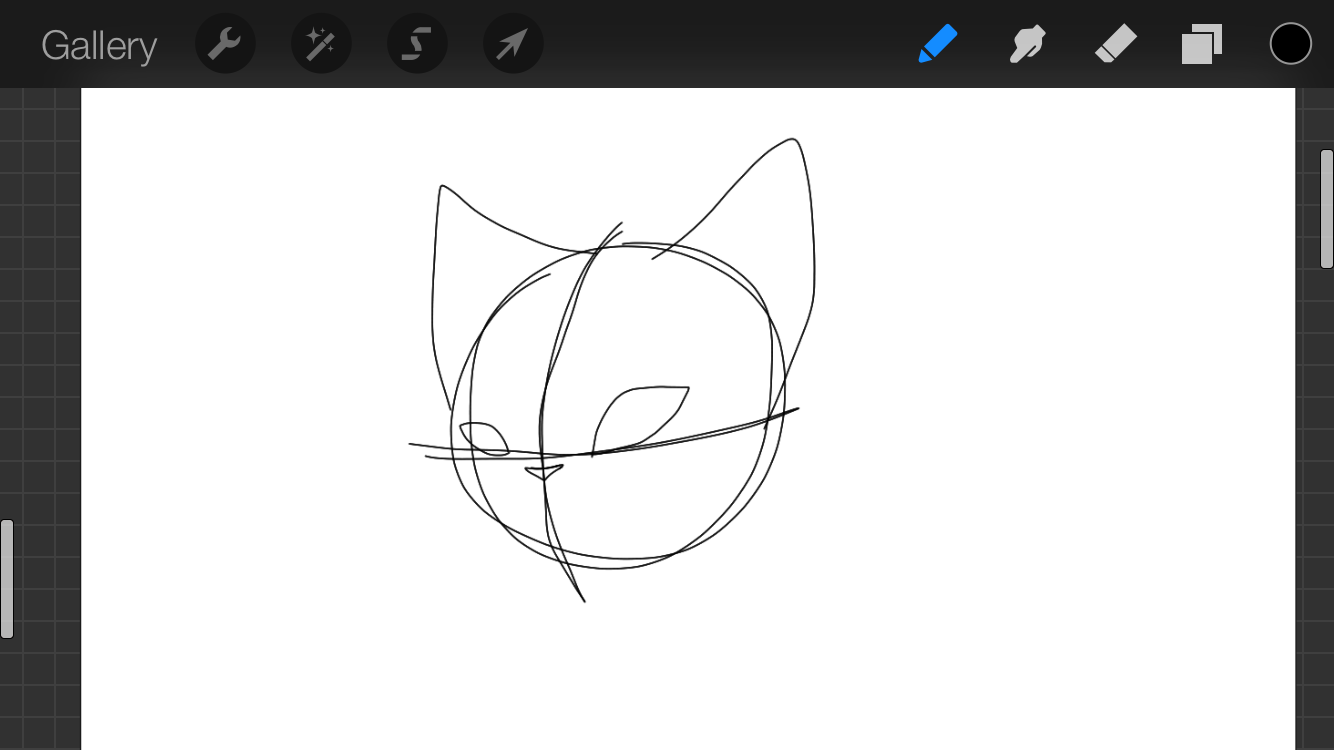The width and height of the screenshot is (1334, 750).
Task: Open the Actions wrench menu
Action: pos(225,44)
